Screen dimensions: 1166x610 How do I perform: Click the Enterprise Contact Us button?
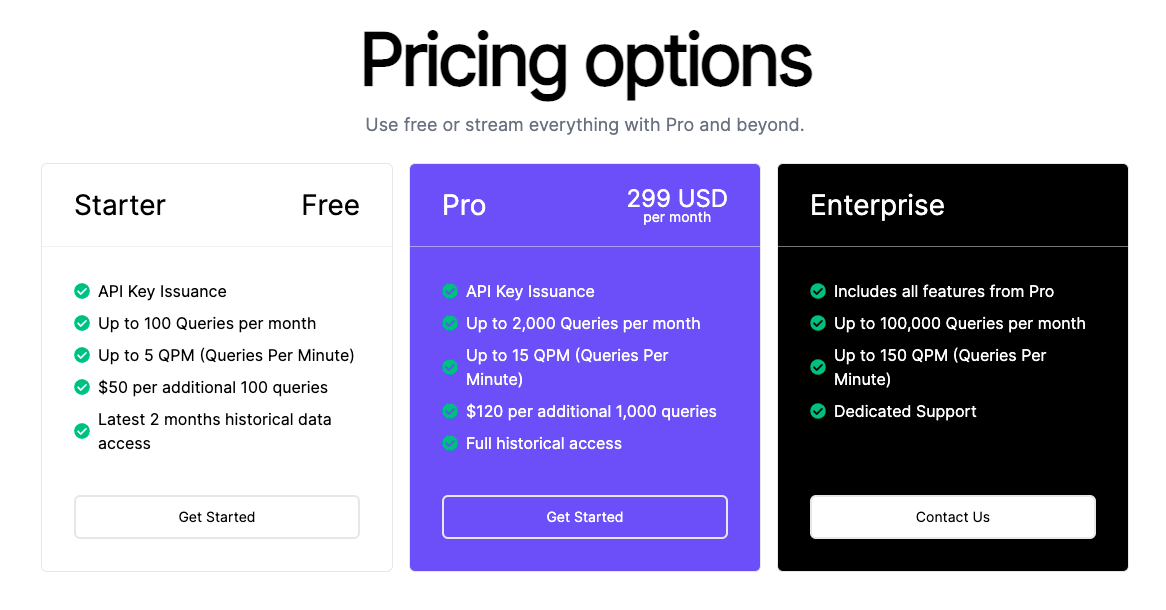(x=953, y=517)
